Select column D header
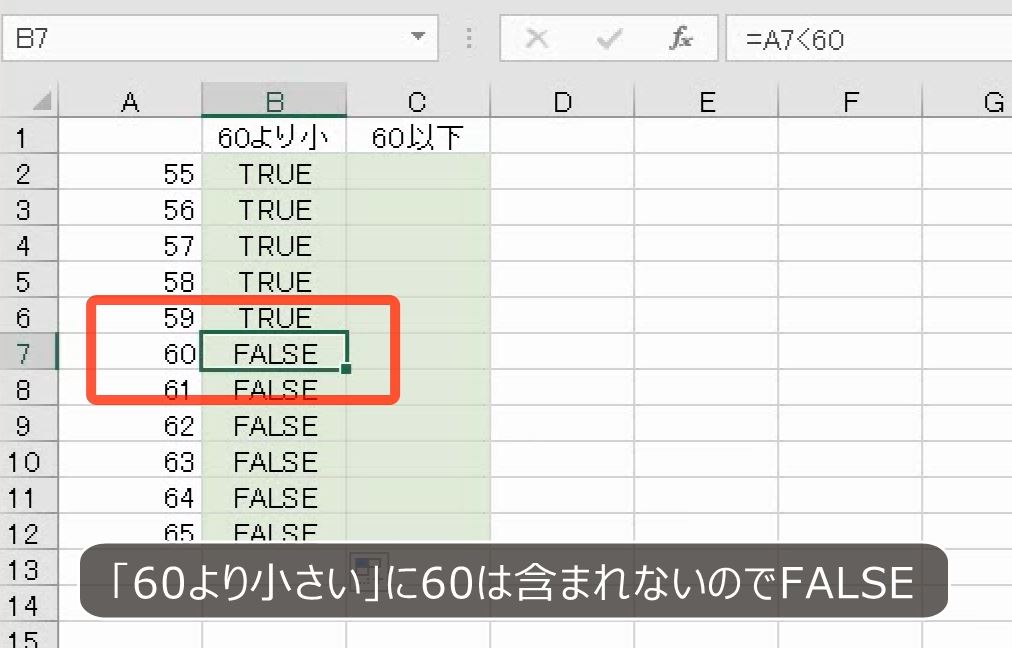The height and width of the screenshot is (648, 1012). pos(562,101)
